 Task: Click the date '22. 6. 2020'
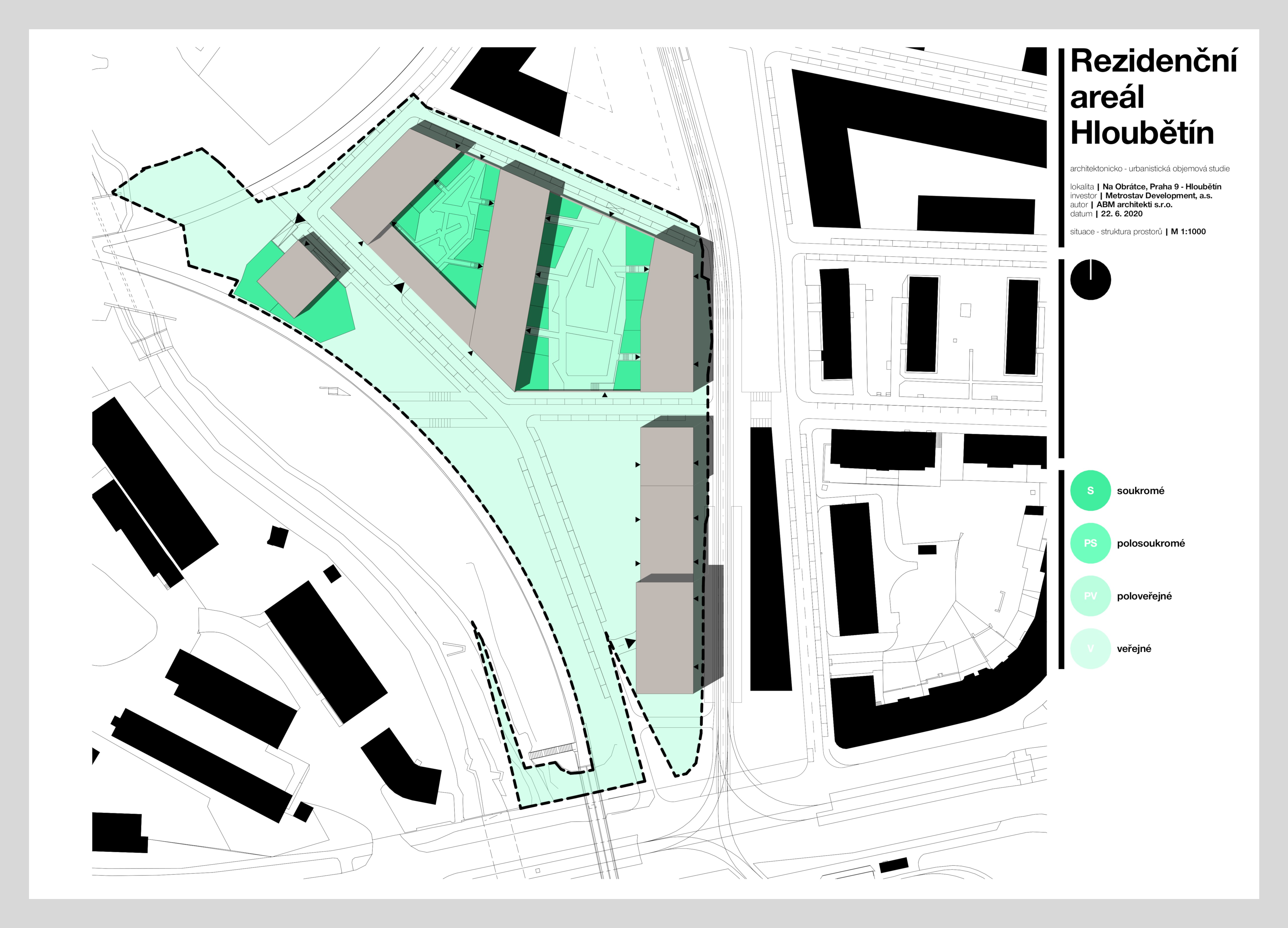tap(1122, 214)
